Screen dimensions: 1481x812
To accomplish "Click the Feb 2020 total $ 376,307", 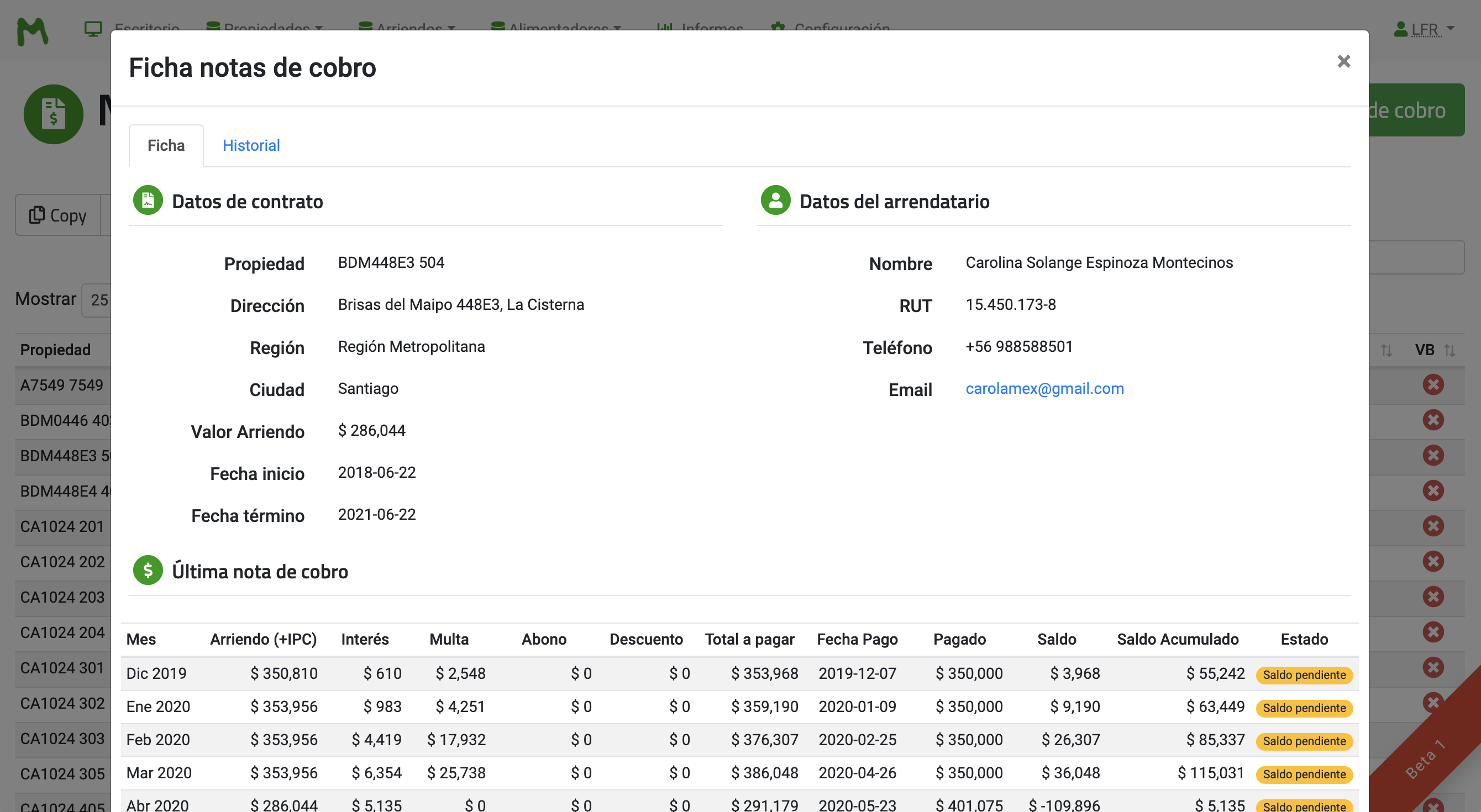I will pos(765,740).
